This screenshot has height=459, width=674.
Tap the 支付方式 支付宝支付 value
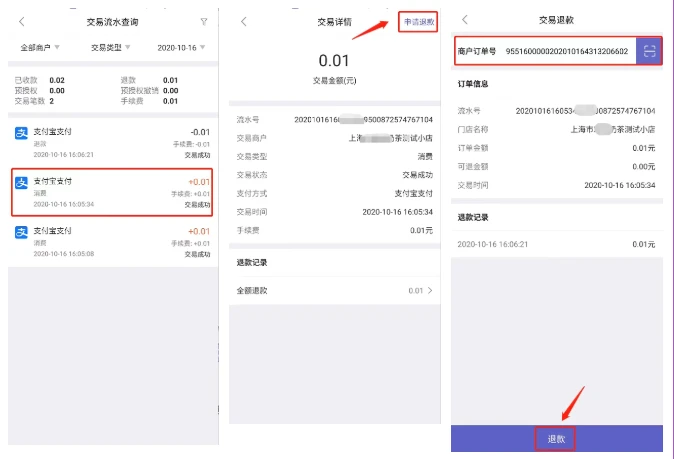(x=414, y=193)
